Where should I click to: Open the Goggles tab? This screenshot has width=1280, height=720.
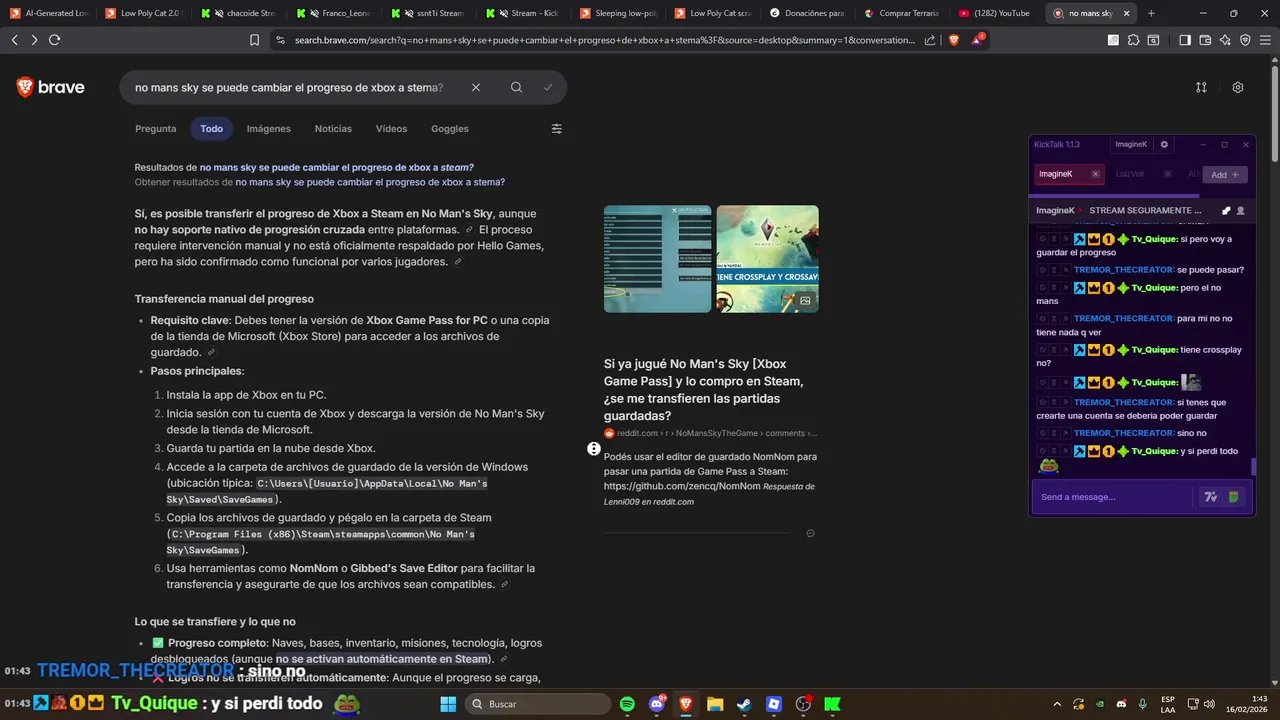(450, 129)
